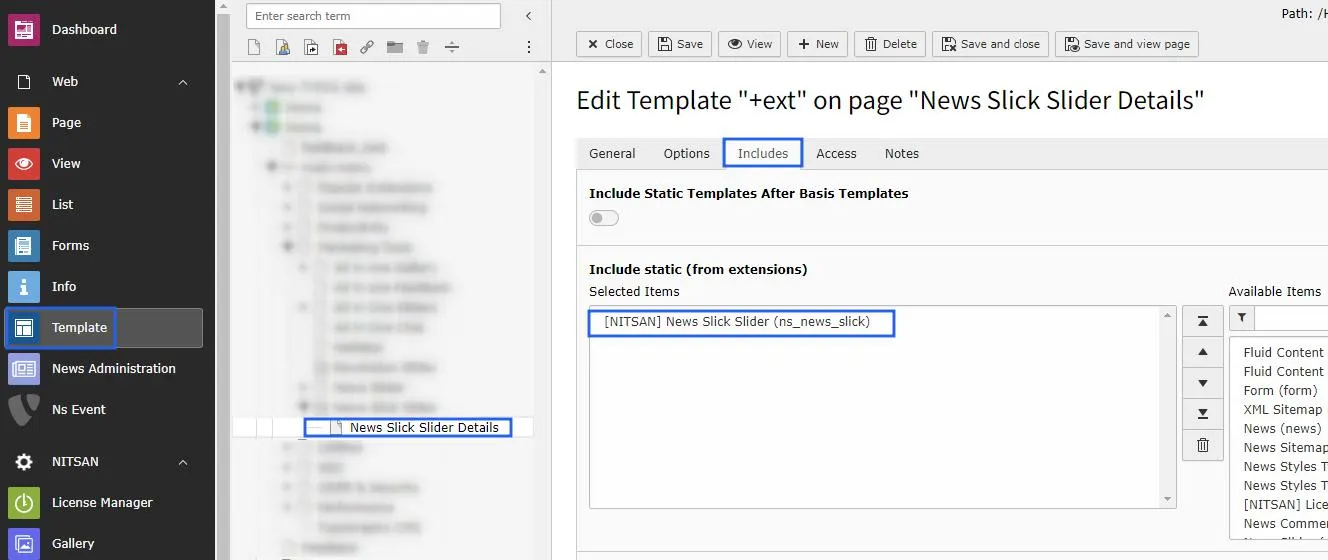The image size is (1328, 560).
Task: Move selected item to top
Action: click(x=1202, y=321)
